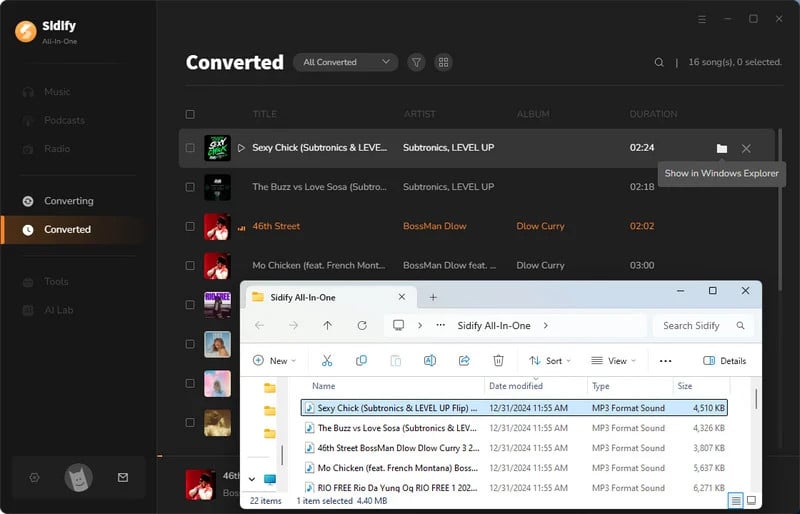Viewport: 800px width, 514px height.
Task: Select the Sidify All-In-One Explorer tab
Action: click(331, 297)
